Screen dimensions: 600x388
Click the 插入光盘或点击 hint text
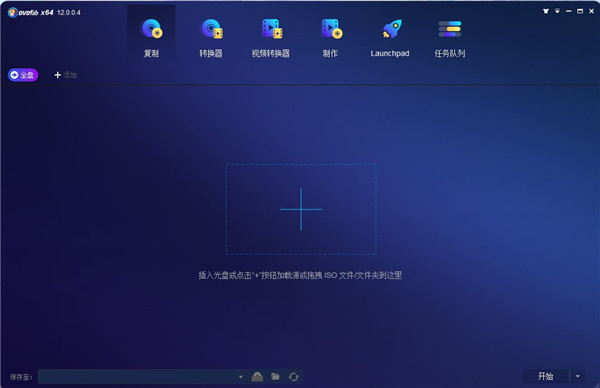point(300,275)
